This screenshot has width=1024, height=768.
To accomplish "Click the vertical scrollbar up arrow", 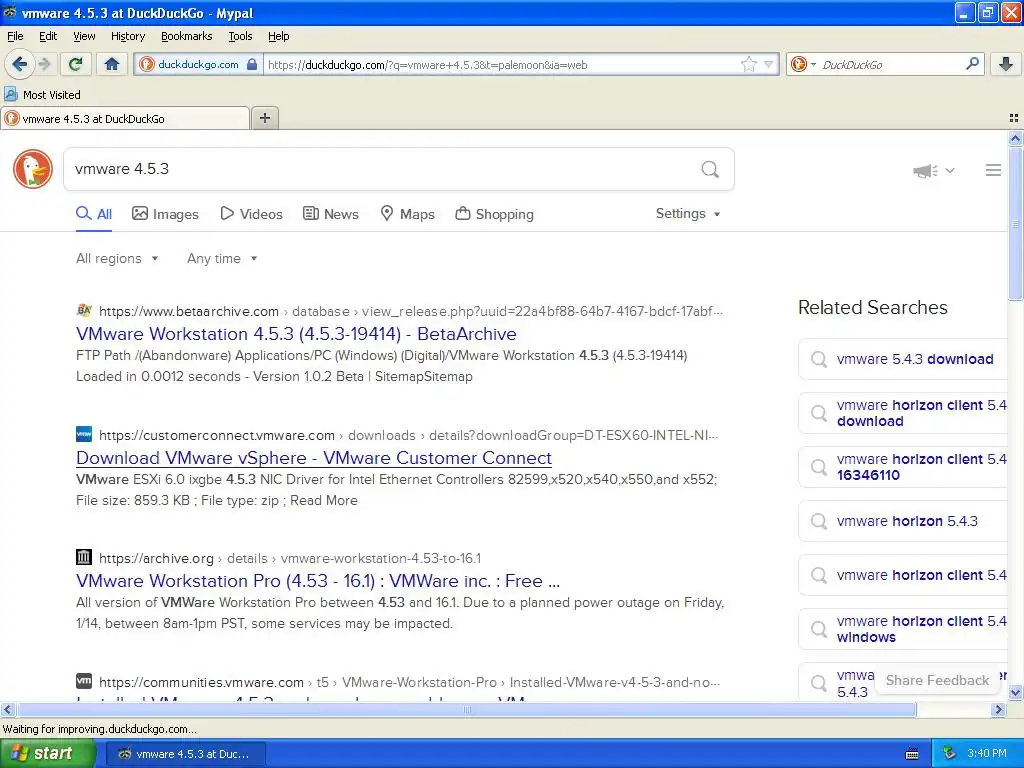I will (x=1015, y=138).
